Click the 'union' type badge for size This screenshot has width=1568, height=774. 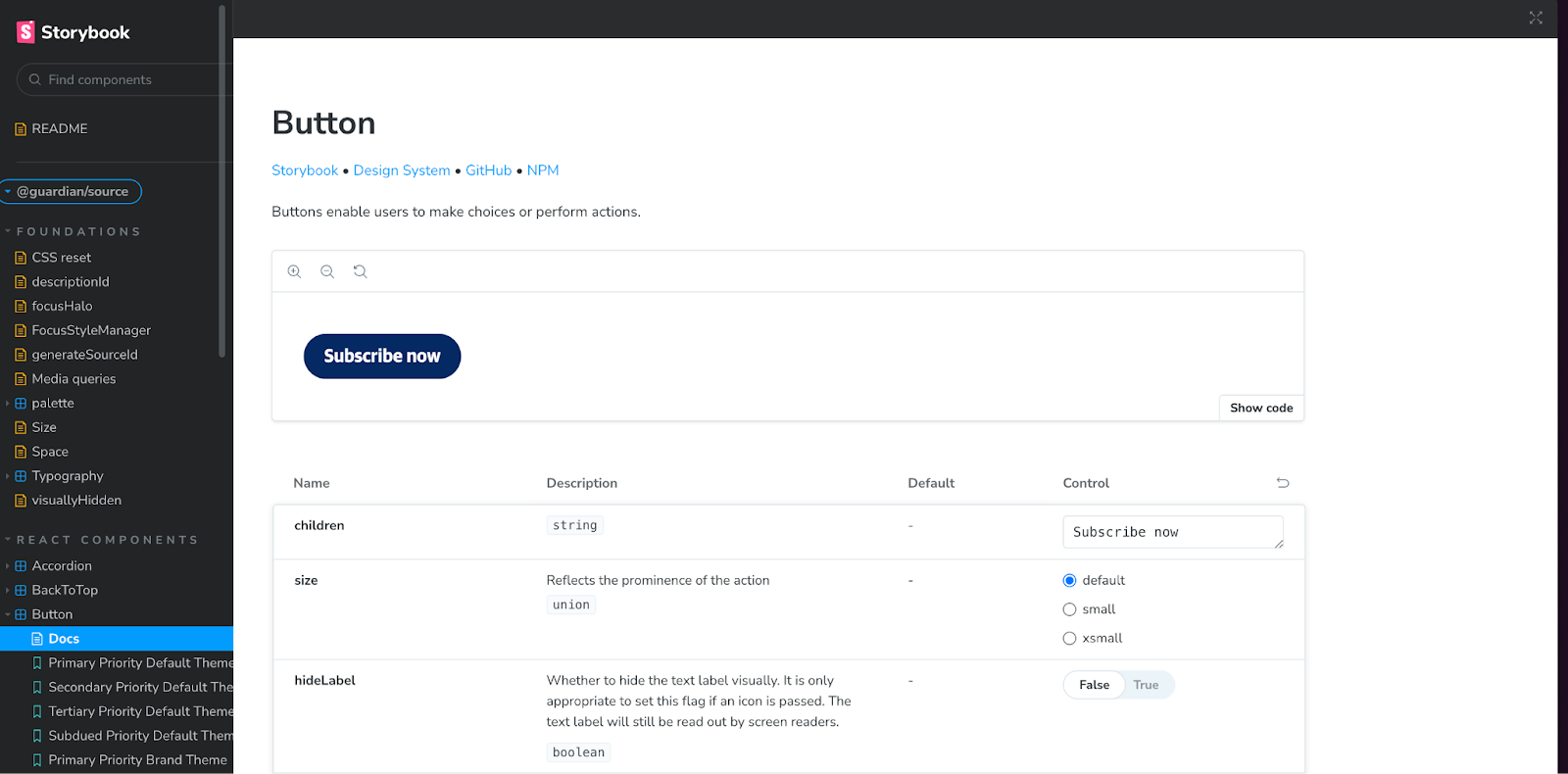pyautogui.click(x=571, y=605)
